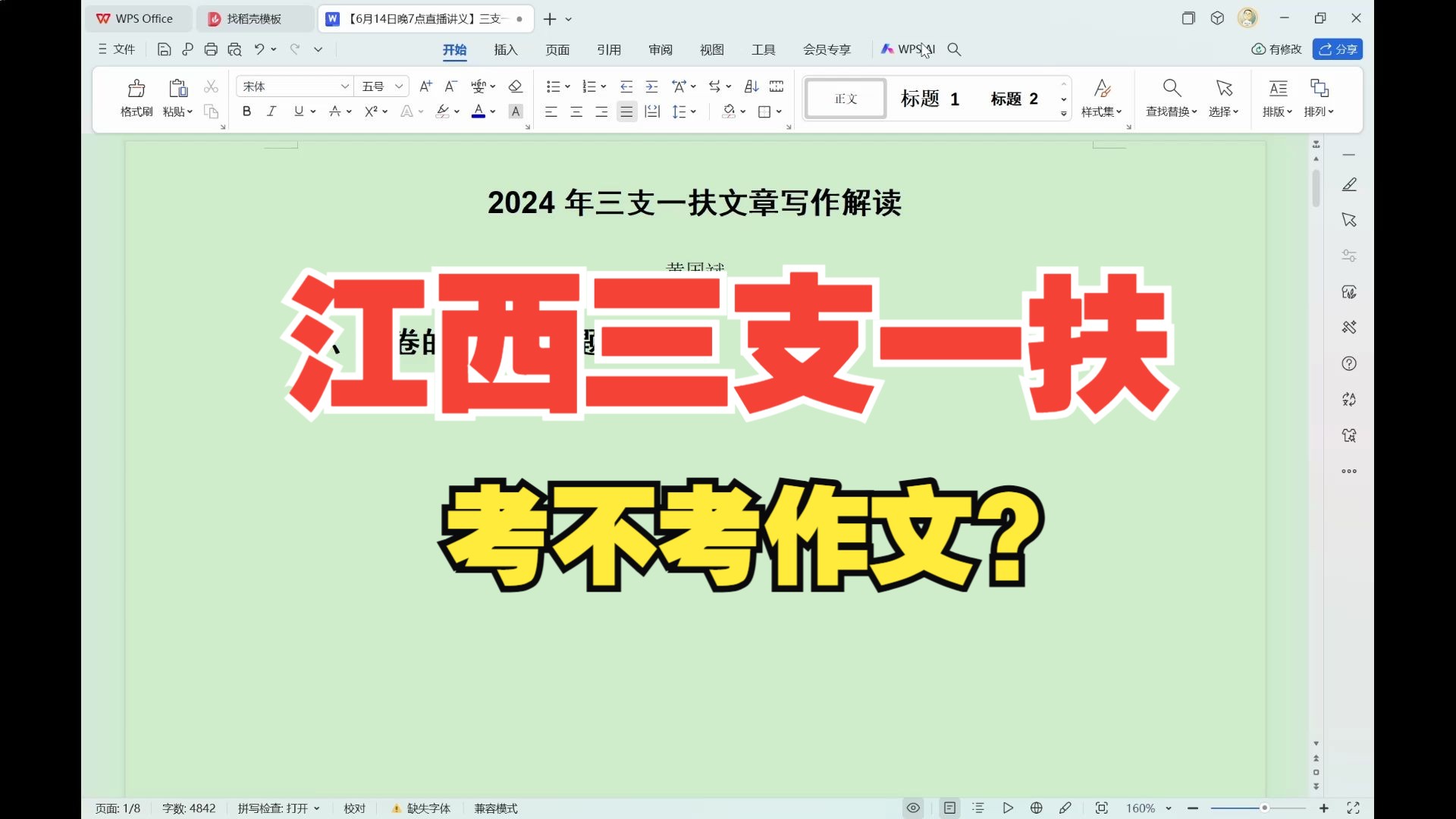
Task: Open the font name dropdown (宋体)
Action: click(x=344, y=86)
